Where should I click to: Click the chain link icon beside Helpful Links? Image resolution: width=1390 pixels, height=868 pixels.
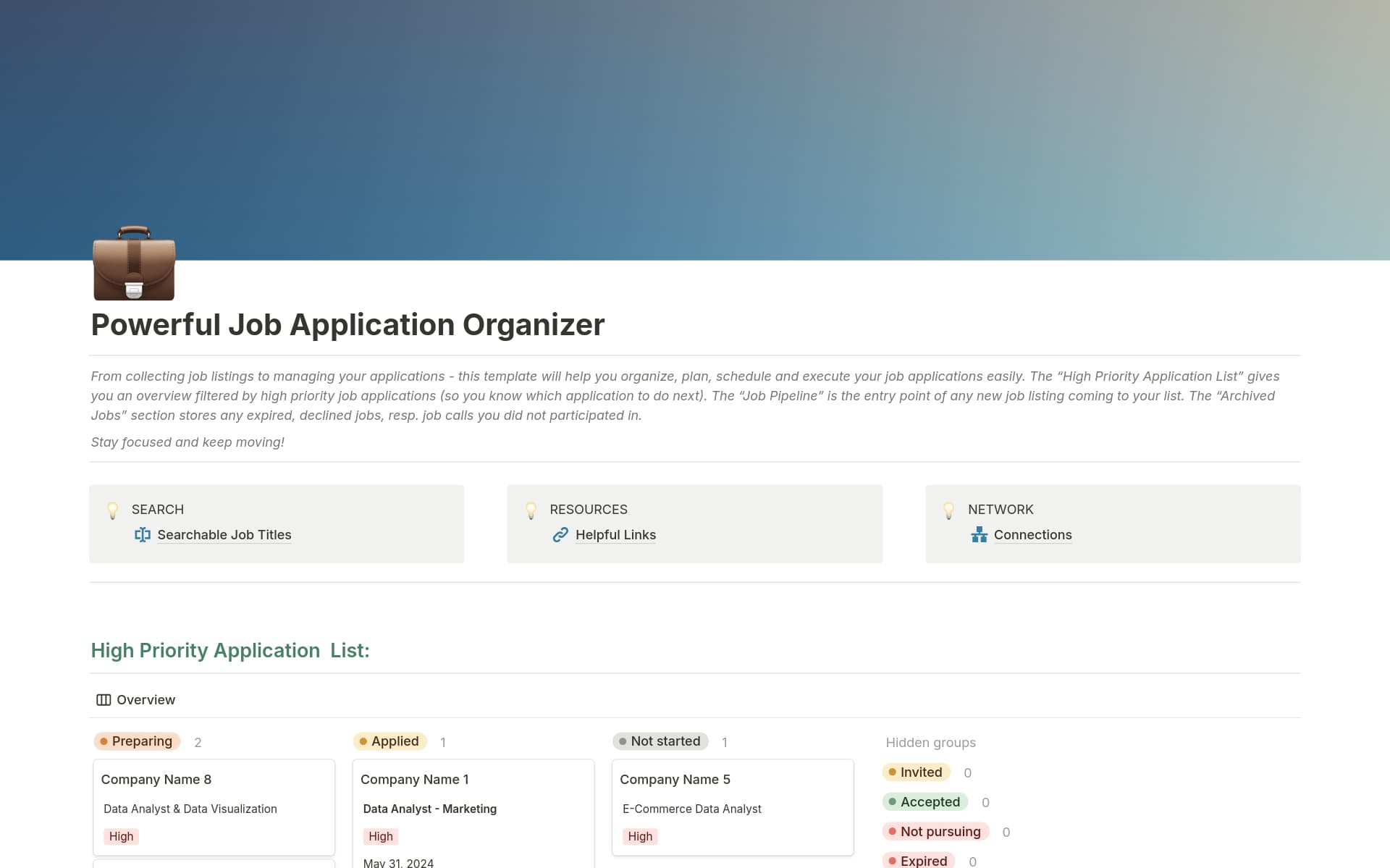tap(561, 535)
